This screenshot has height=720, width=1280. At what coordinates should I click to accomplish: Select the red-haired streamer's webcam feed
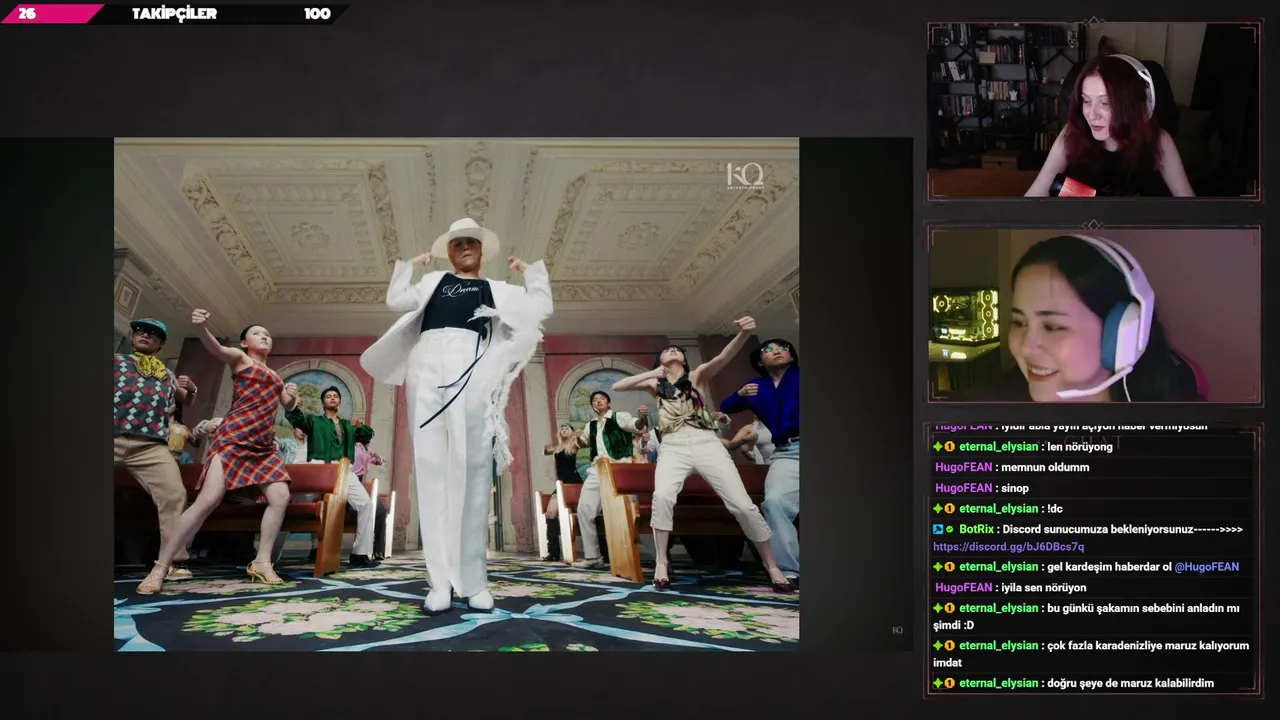tap(1094, 111)
